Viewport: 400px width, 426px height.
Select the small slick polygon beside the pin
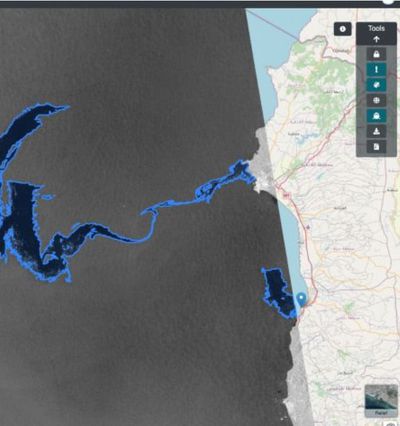click(277, 292)
